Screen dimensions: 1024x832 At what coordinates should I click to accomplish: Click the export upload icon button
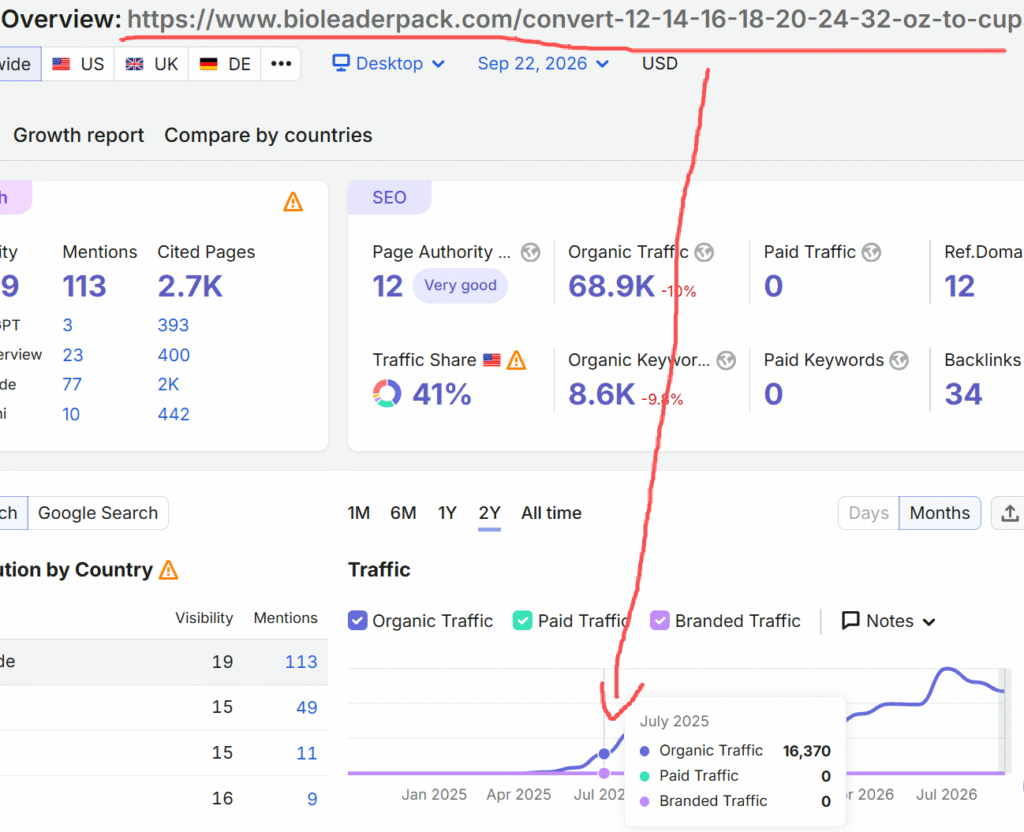(1009, 513)
